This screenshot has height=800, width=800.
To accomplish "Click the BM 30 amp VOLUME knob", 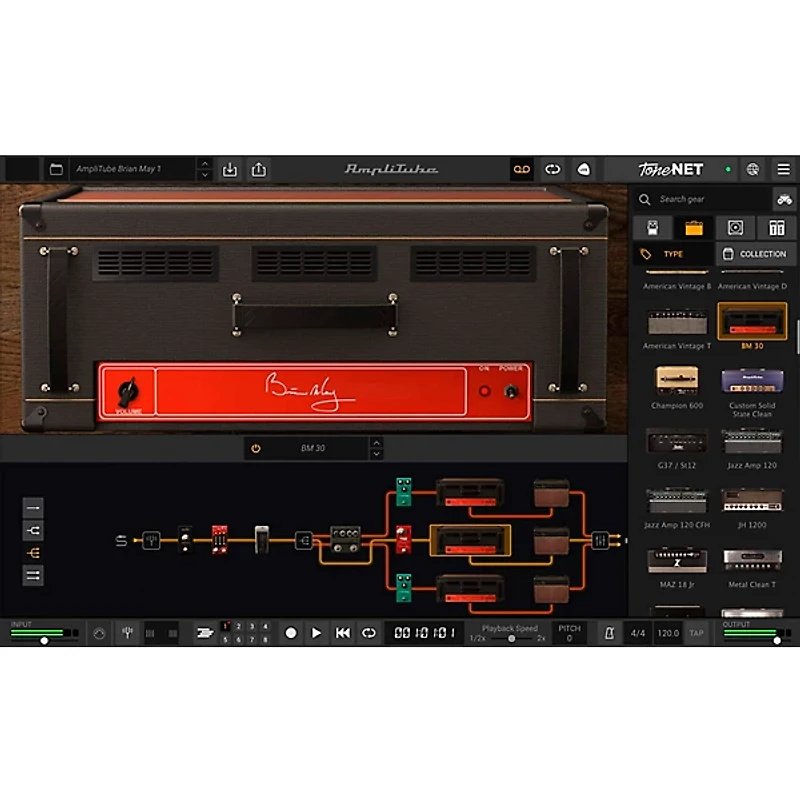I will click(128, 391).
